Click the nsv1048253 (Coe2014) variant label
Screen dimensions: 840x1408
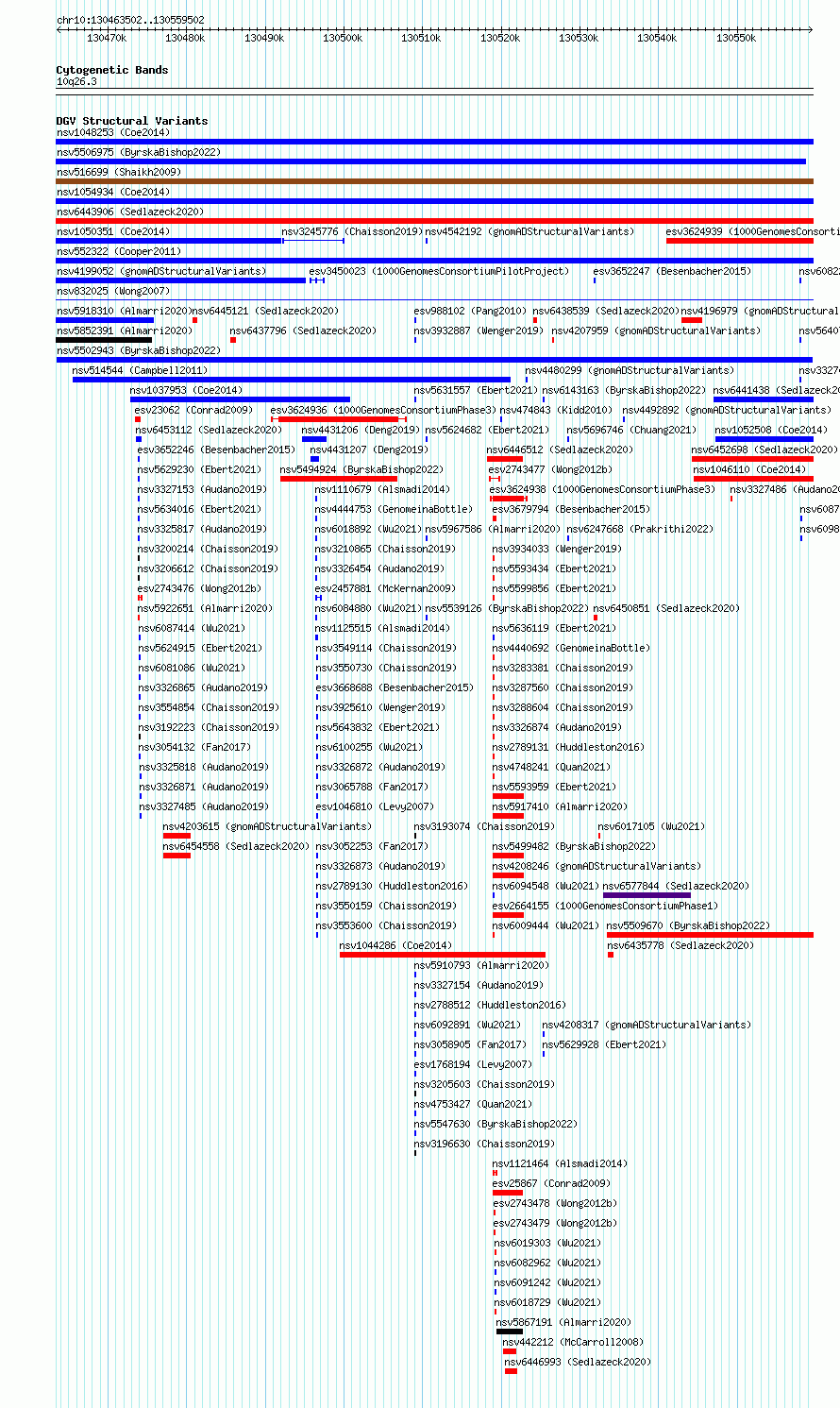(x=113, y=133)
